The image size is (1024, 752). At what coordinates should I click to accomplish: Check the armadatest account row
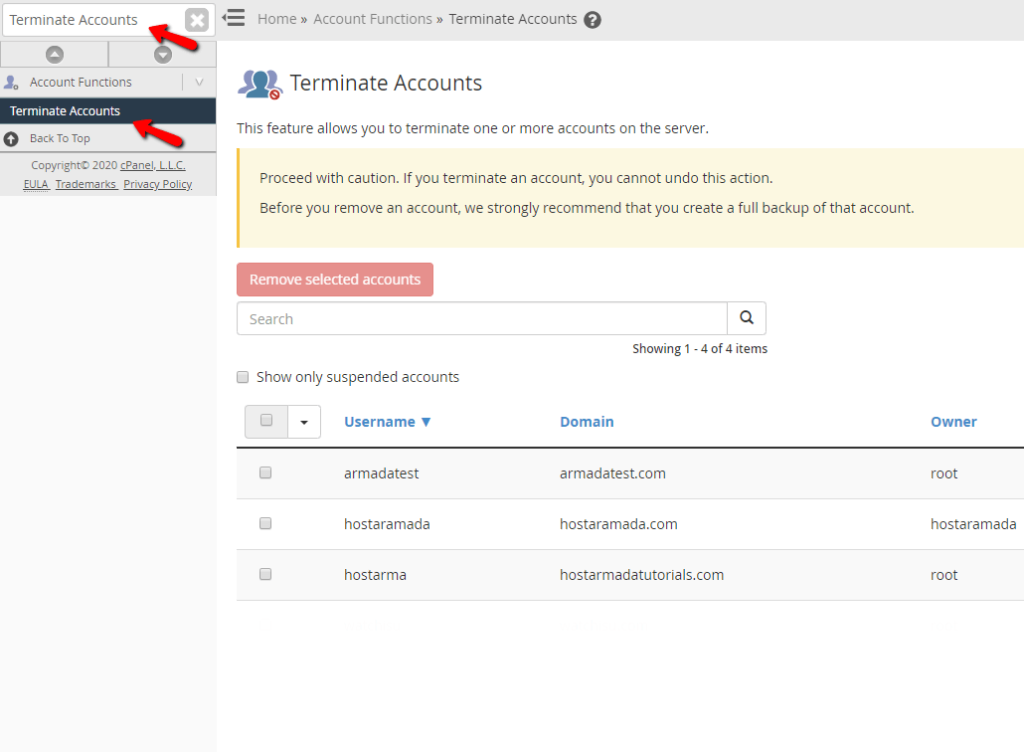pyautogui.click(x=265, y=472)
